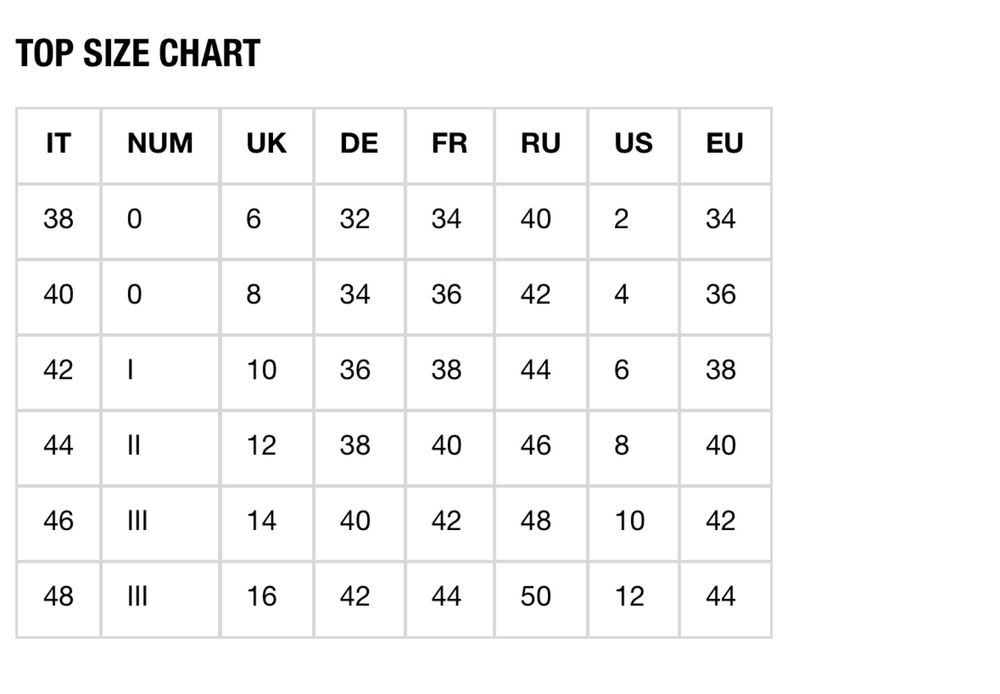Select the US column header
The image size is (1000, 694).
[x=634, y=146]
